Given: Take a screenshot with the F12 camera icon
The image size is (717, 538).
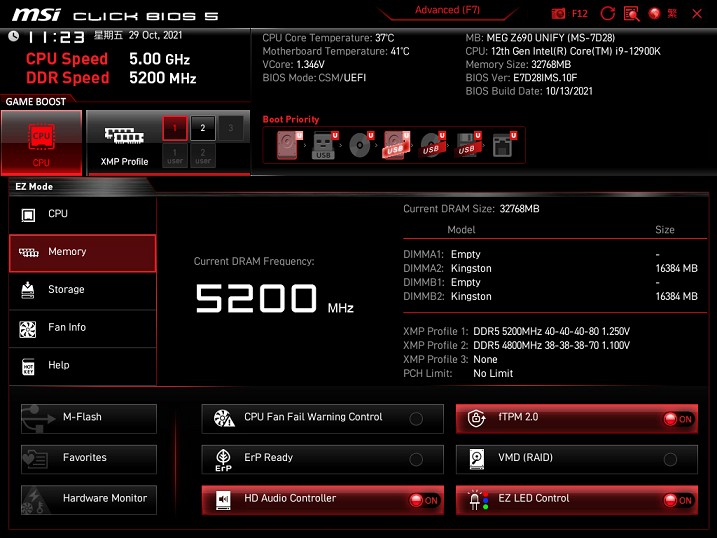Looking at the screenshot, I should tap(558, 14).
